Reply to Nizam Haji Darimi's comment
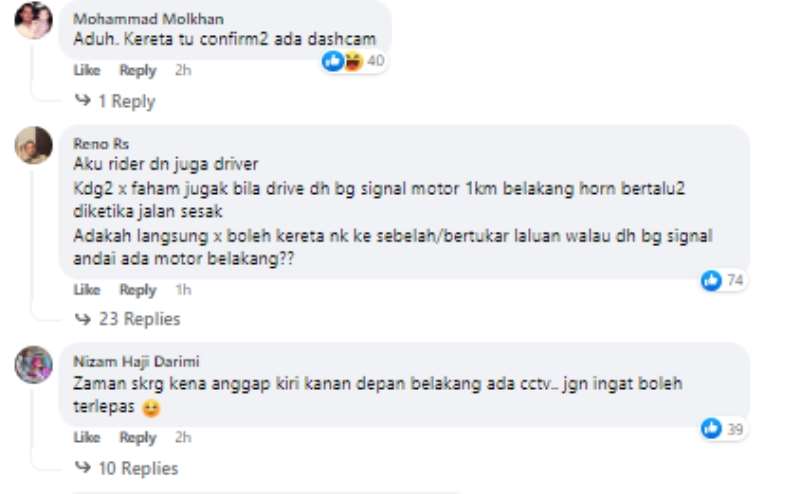The height and width of the screenshot is (494, 800). pos(137,437)
